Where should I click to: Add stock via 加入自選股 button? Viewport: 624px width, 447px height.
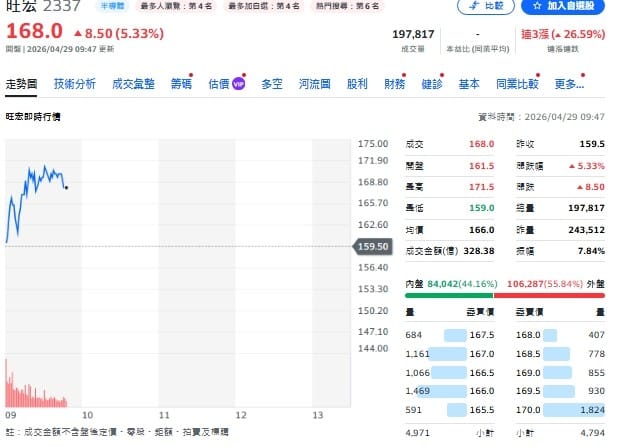(562, 6)
